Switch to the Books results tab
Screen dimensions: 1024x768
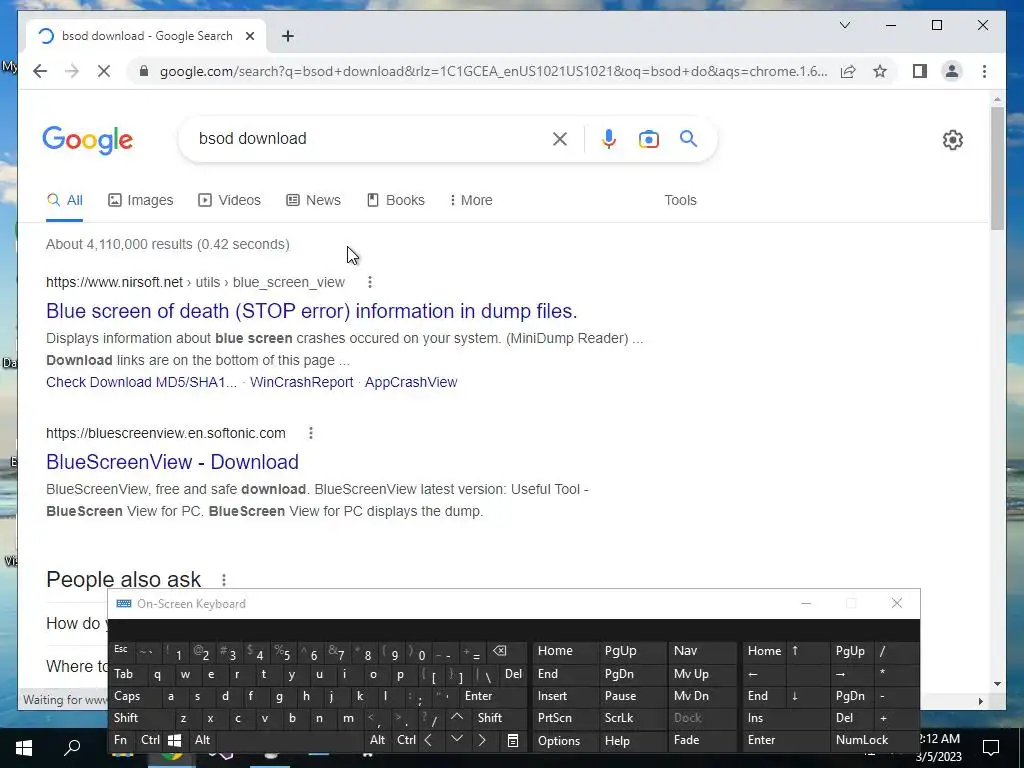pyautogui.click(x=396, y=200)
